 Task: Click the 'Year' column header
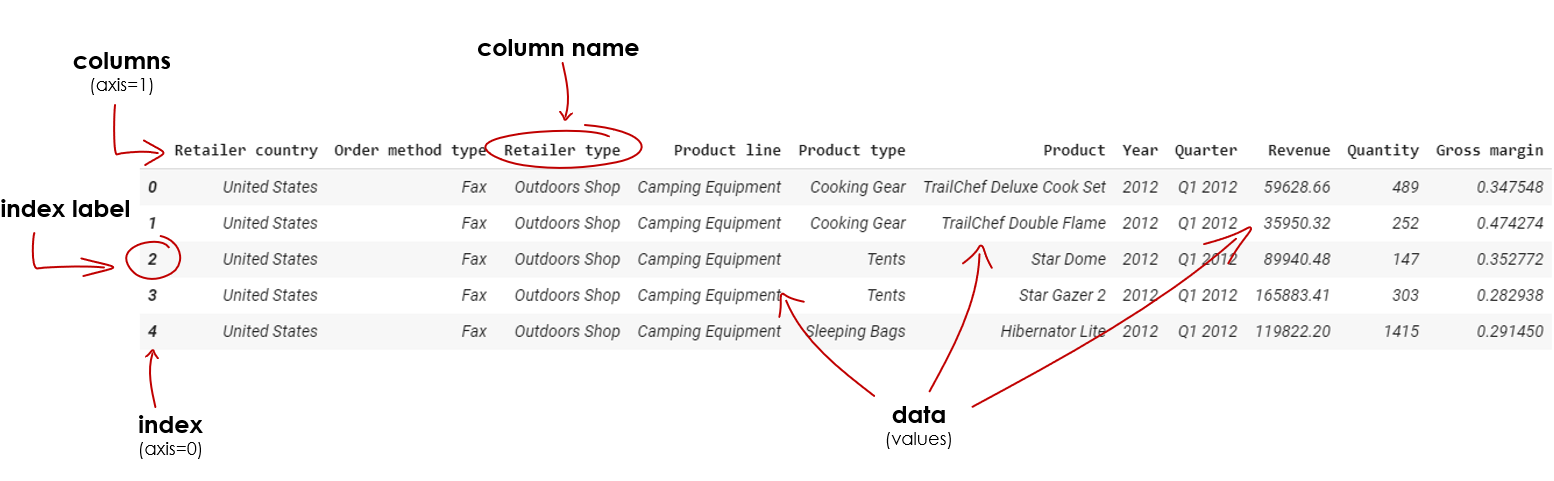click(1140, 151)
